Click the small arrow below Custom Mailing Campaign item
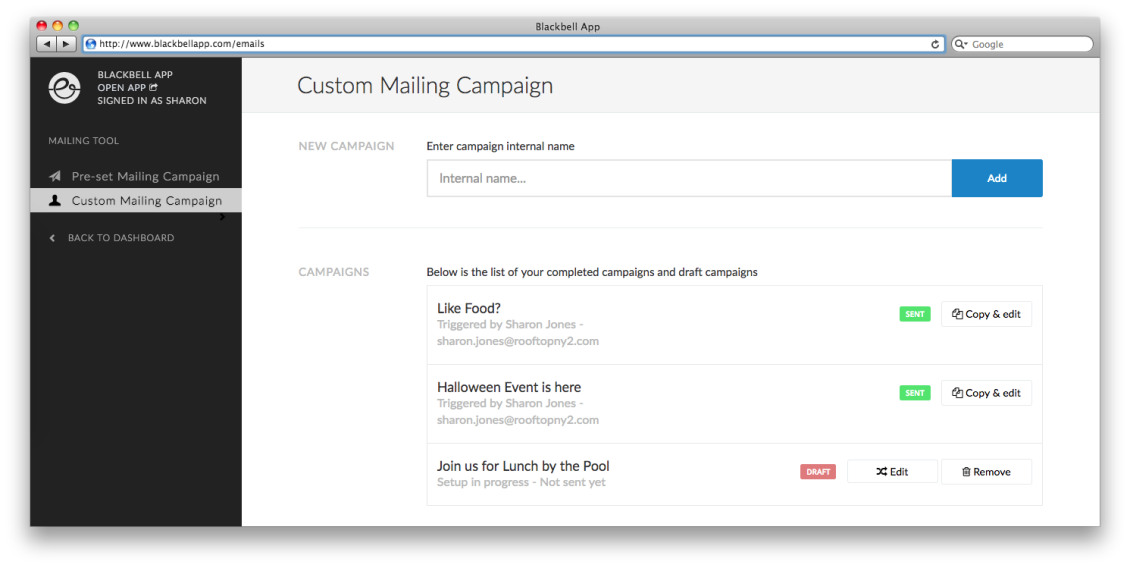The height and width of the screenshot is (568, 1130). tap(222, 216)
